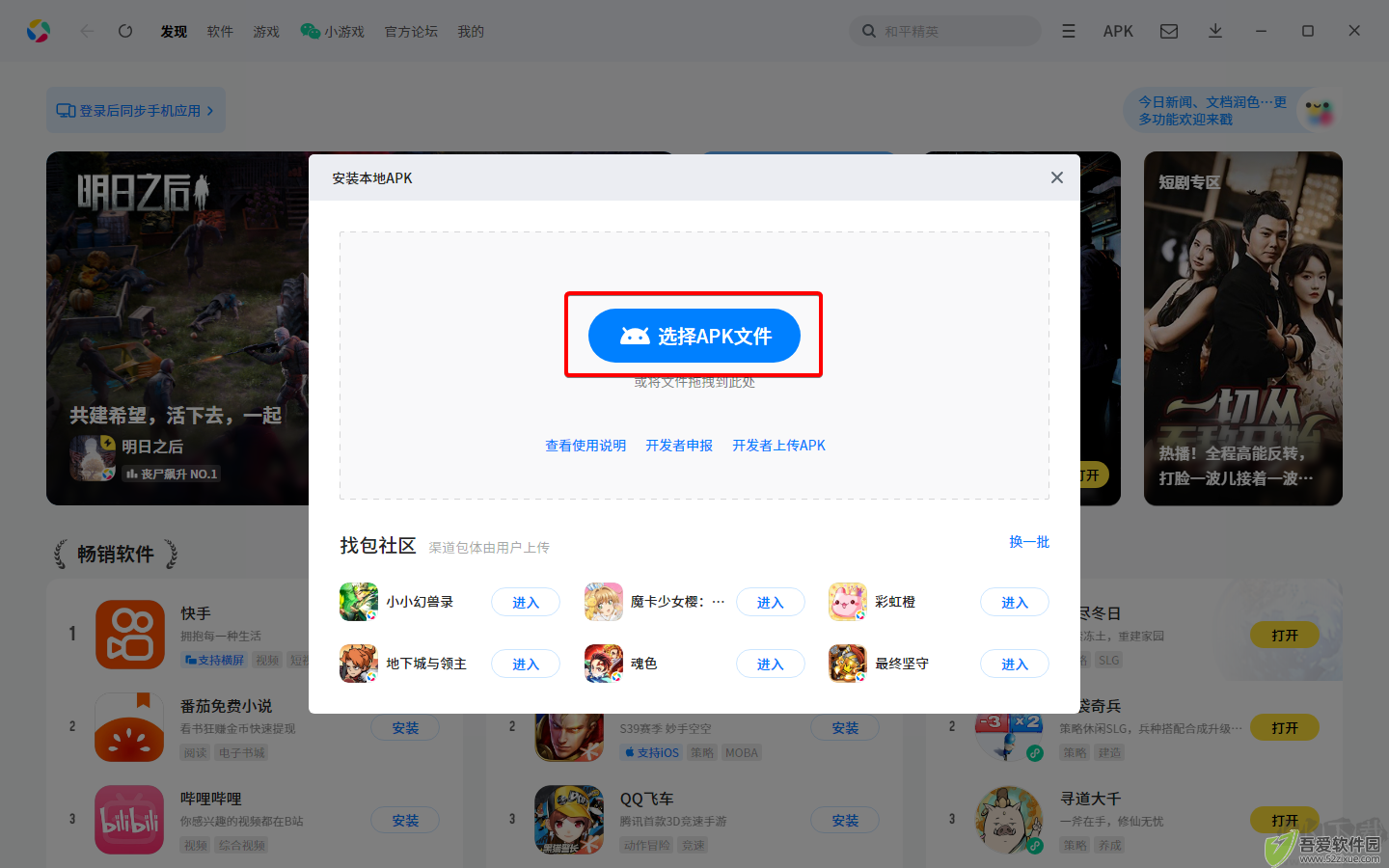This screenshot has width=1389, height=868.
Task: Click the 畅销软件 section heading
Action: (x=116, y=554)
